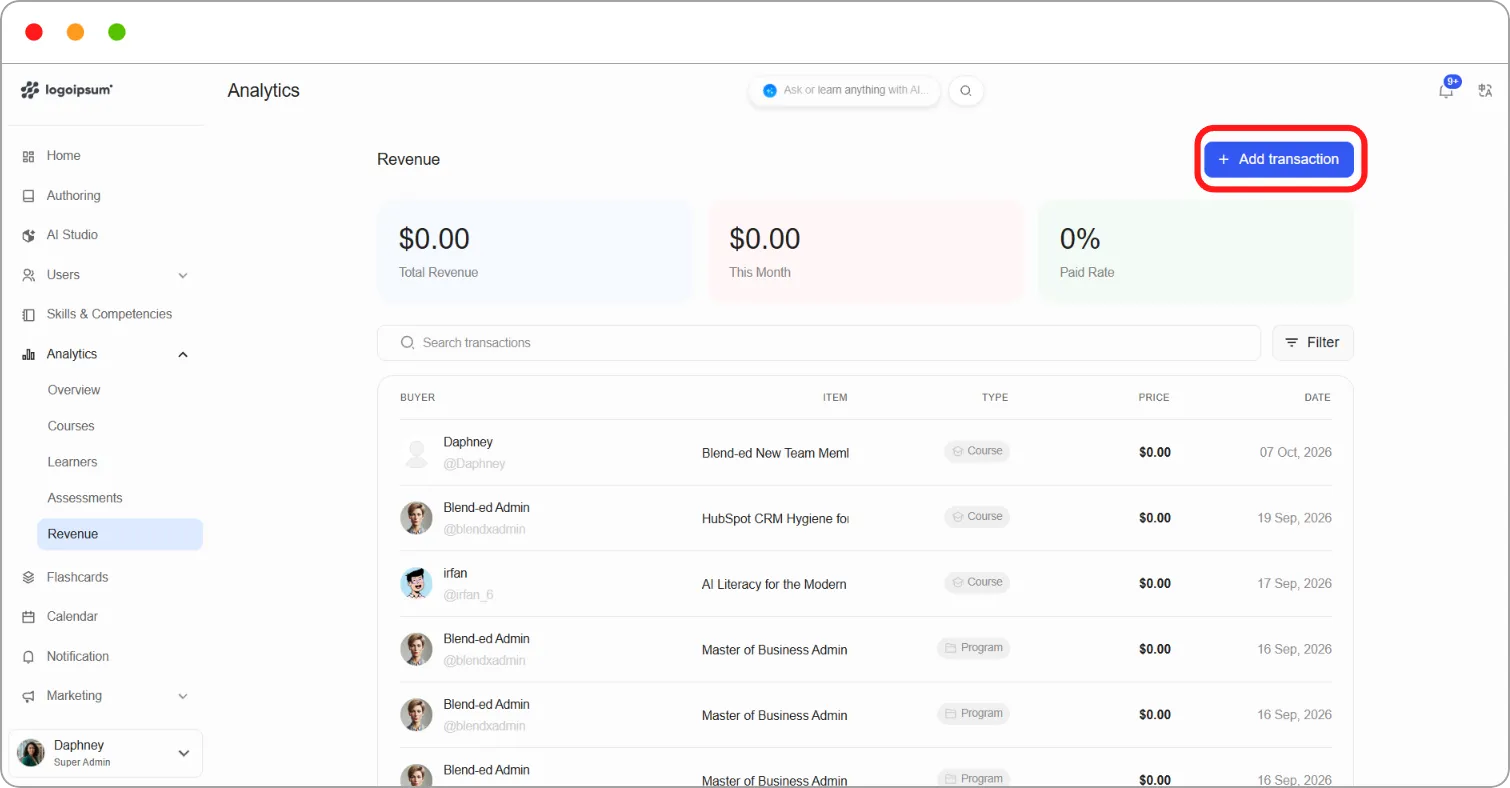Click Course tag in Daphney row

(x=977, y=451)
